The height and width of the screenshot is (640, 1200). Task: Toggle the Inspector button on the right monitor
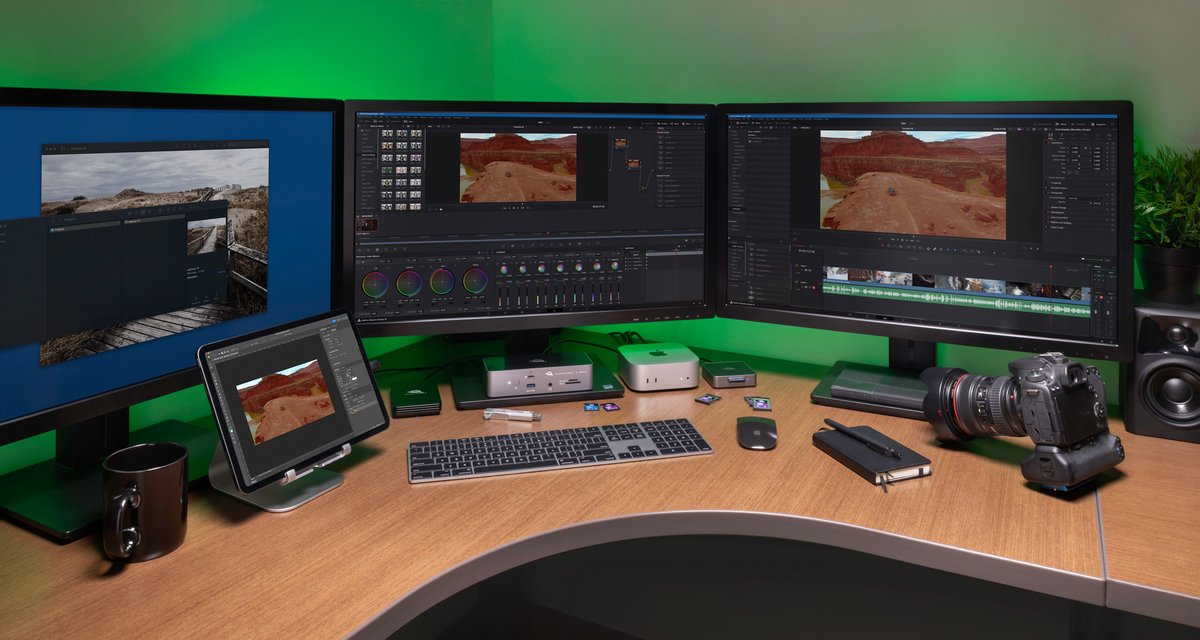1100,124
